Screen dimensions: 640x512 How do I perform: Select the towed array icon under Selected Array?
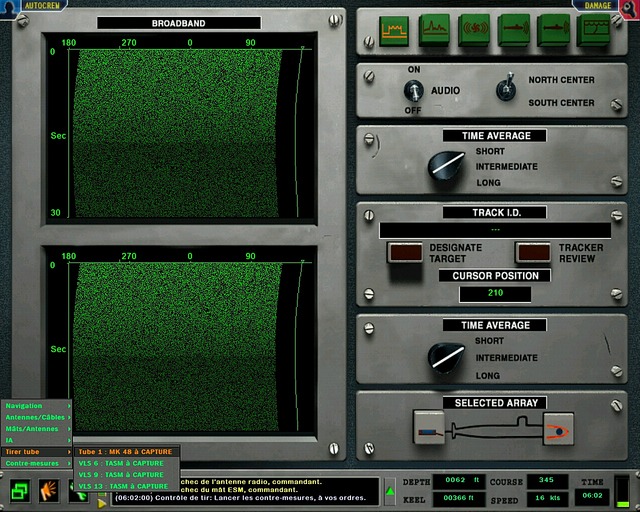pyautogui.click(x=429, y=427)
